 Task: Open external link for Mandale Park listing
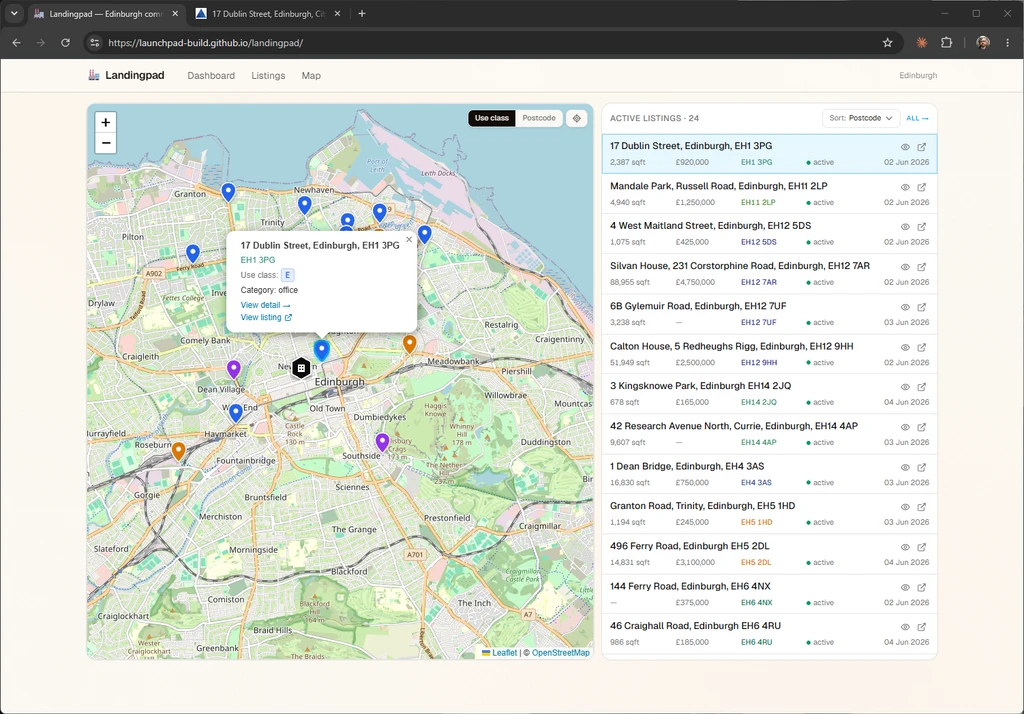921,187
